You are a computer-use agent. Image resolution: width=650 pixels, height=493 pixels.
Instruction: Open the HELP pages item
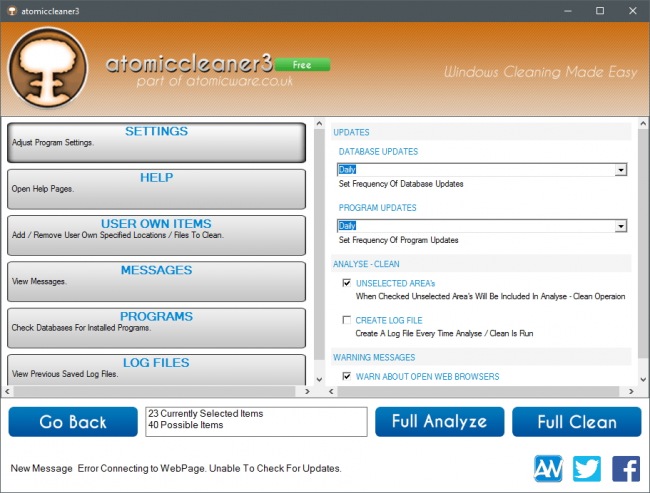[x=156, y=189]
